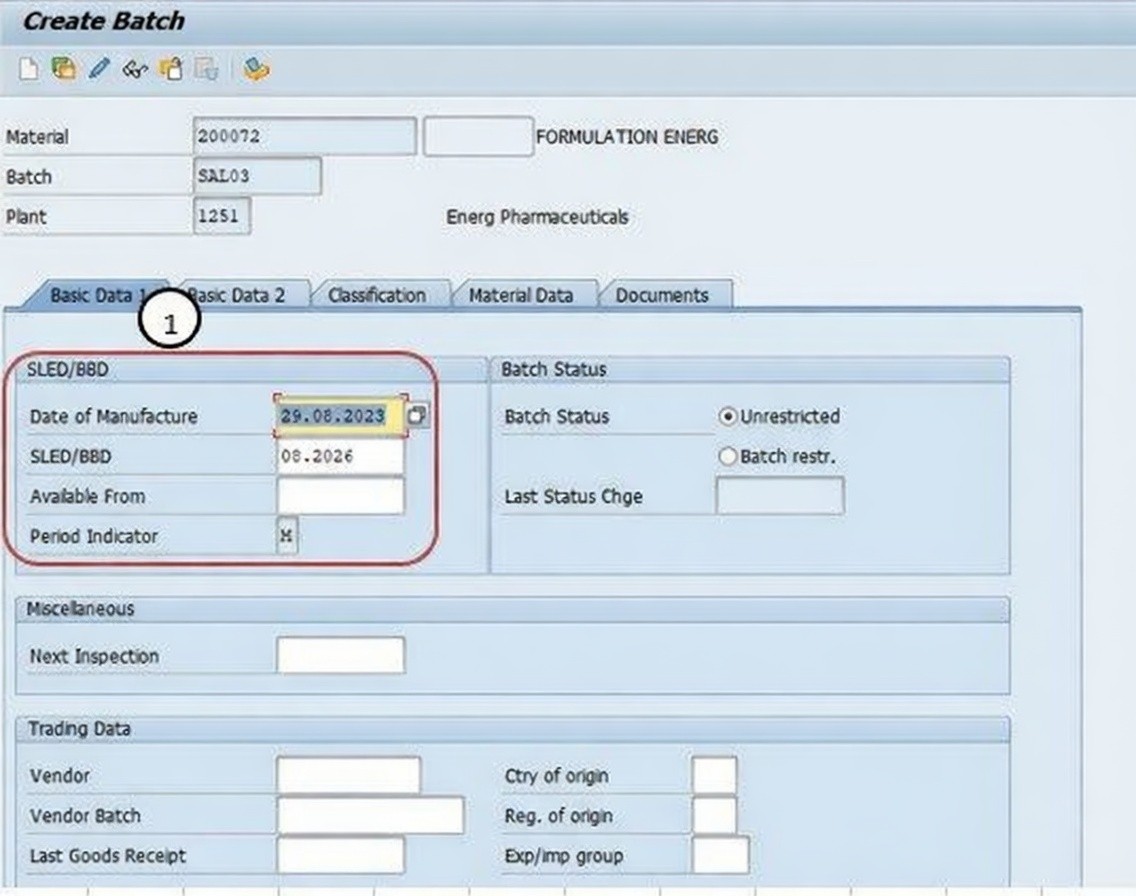Click the padlock icon in toolbar
Image resolution: width=1136 pixels, height=896 pixels.
(171, 69)
